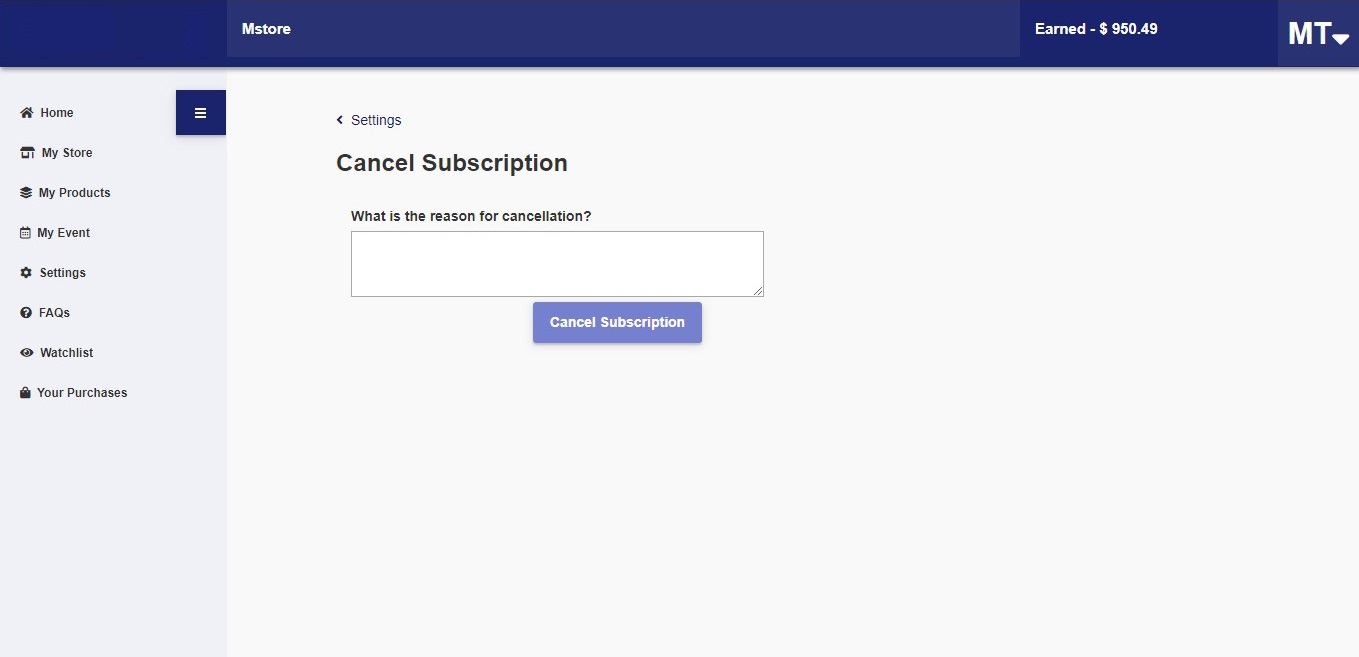Click the My Store shop icon
This screenshot has width=1359, height=657.
coord(27,153)
